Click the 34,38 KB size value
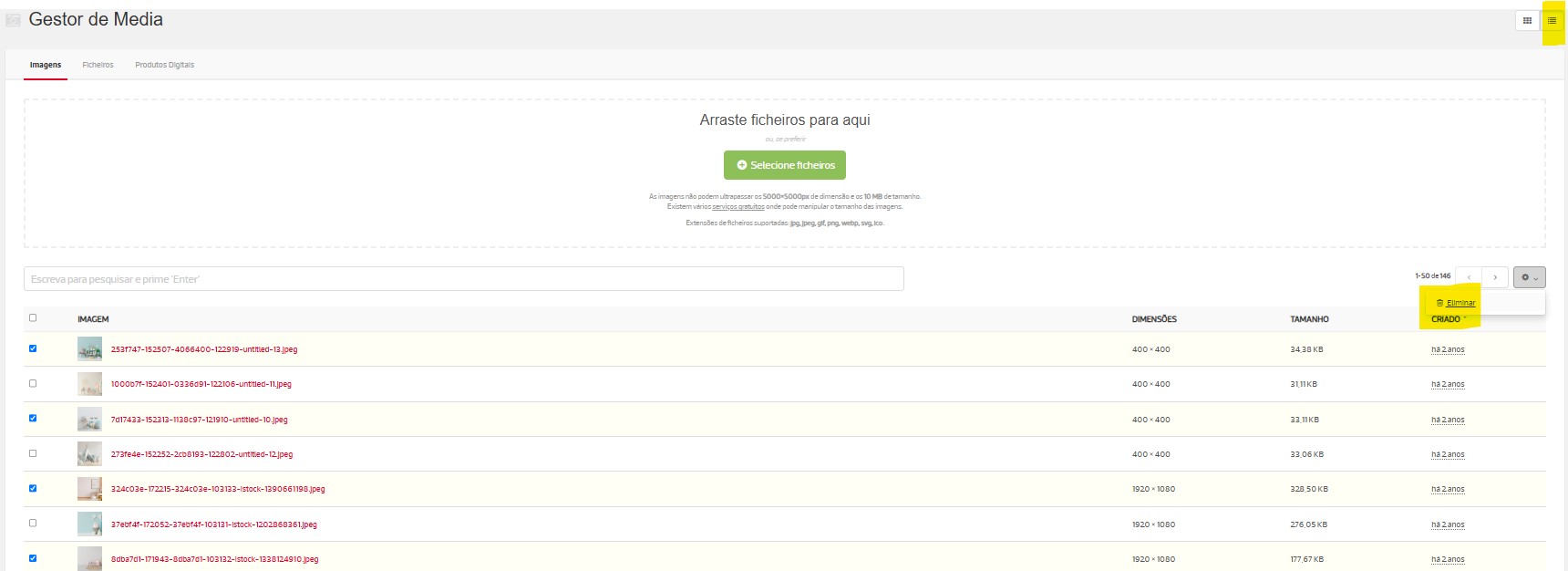1568x571 pixels. [x=1306, y=349]
